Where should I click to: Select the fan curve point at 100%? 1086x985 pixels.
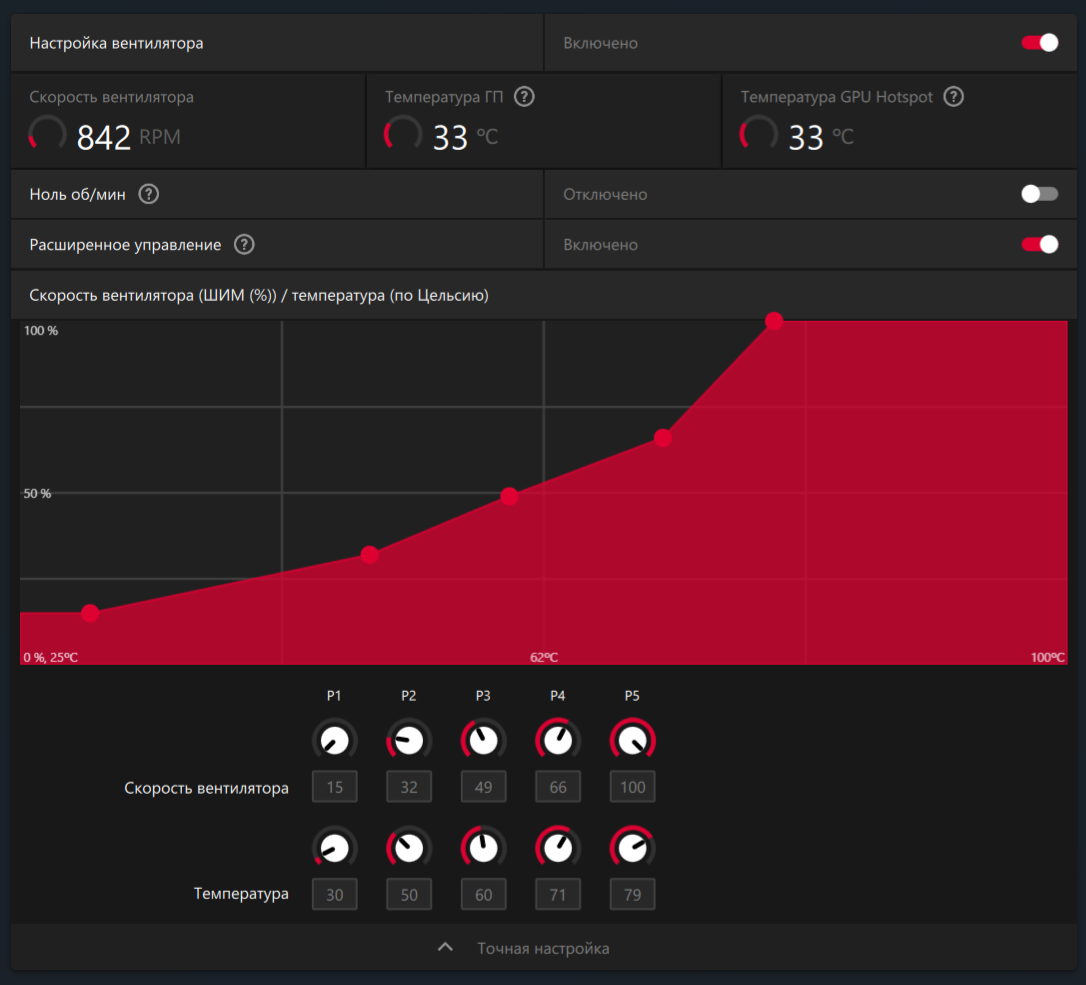(x=774, y=321)
